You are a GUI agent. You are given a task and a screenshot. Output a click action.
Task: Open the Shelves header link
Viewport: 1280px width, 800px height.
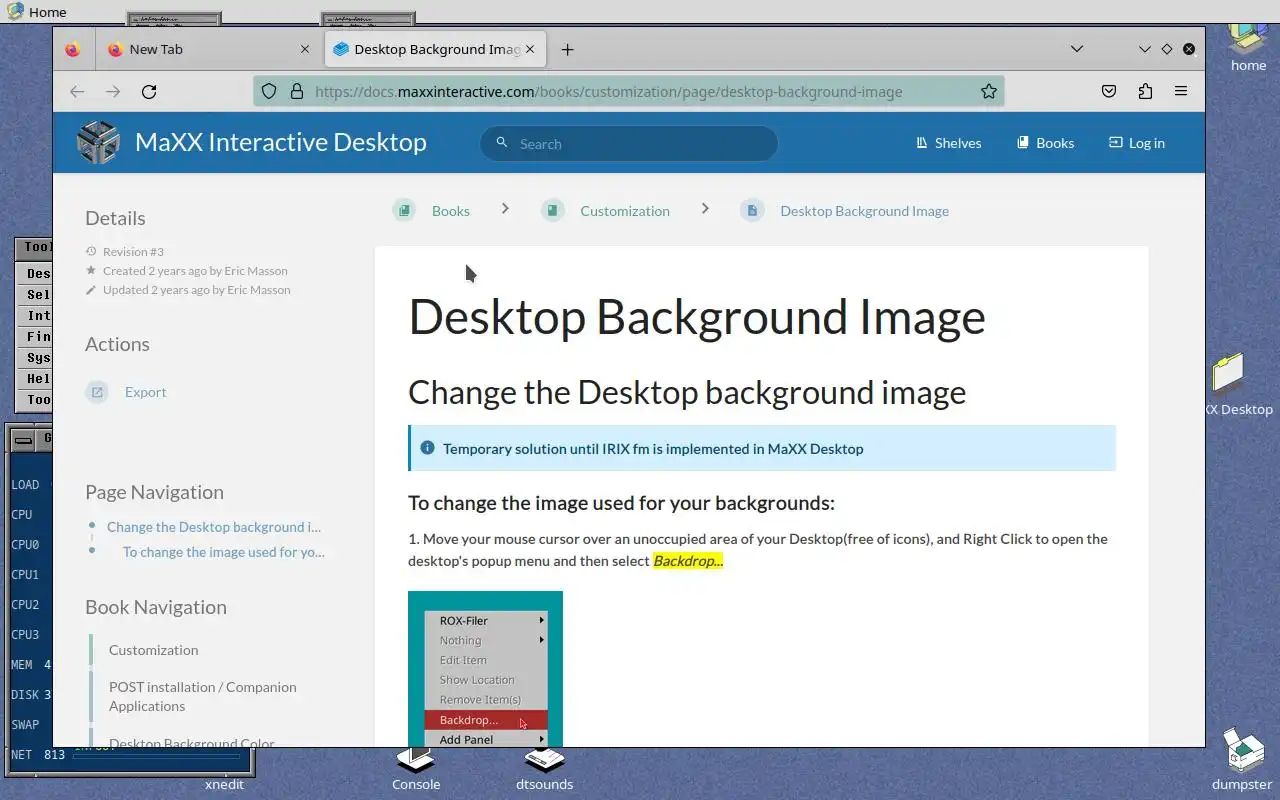pyautogui.click(x=949, y=143)
